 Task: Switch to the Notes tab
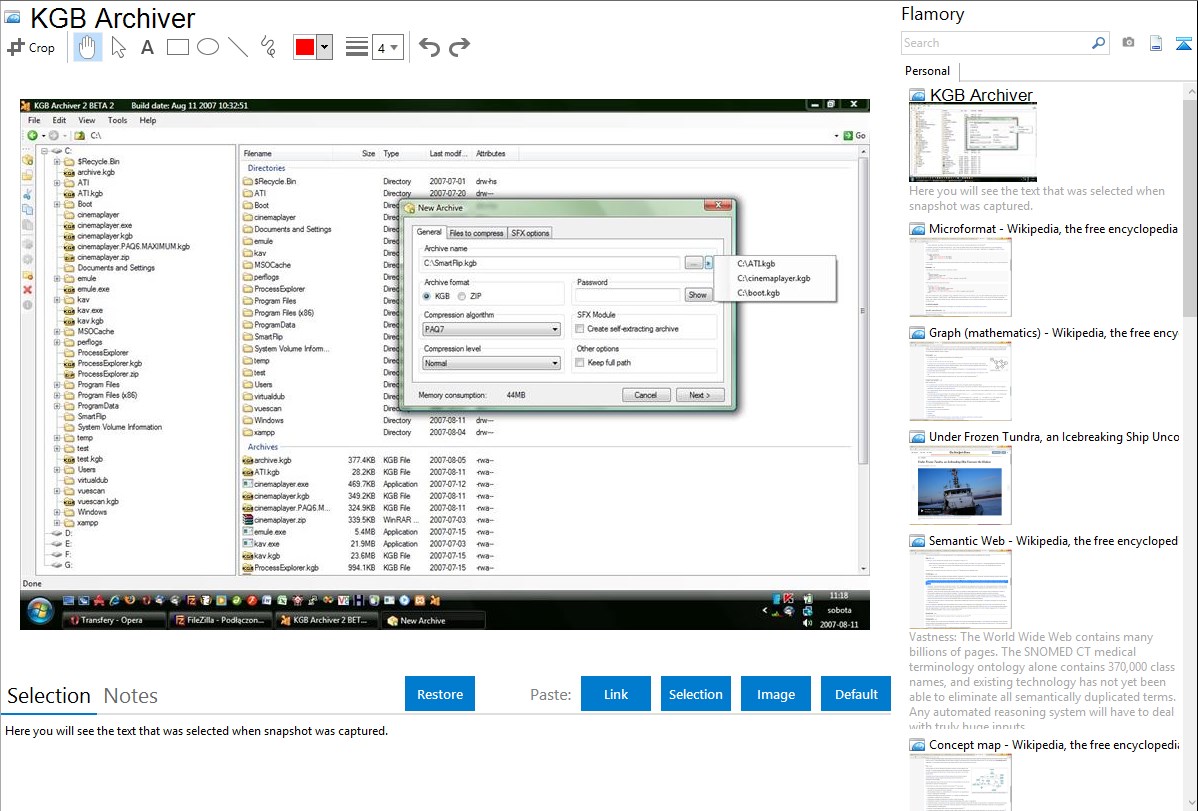click(x=130, y=696)
